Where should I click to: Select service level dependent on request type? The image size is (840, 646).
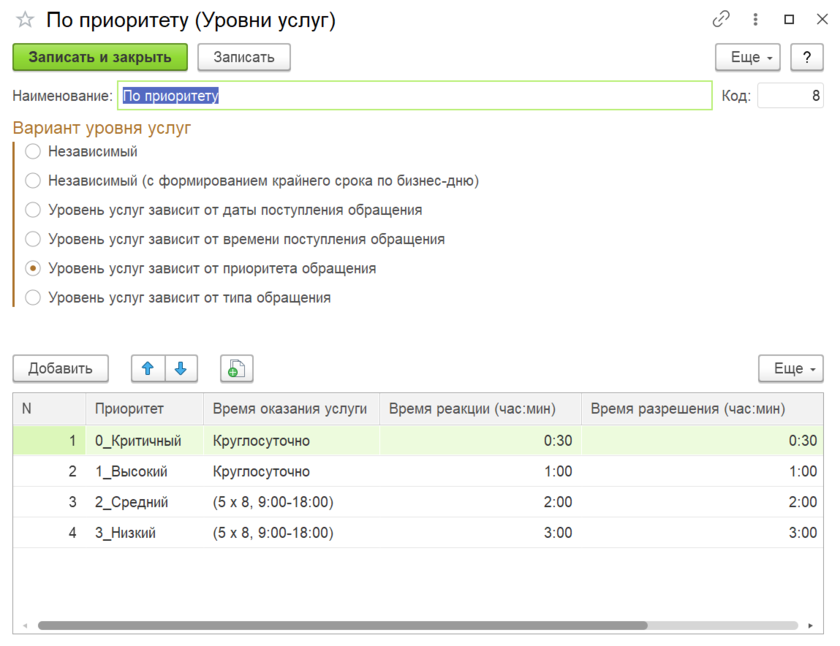click(x=33, y=298)
